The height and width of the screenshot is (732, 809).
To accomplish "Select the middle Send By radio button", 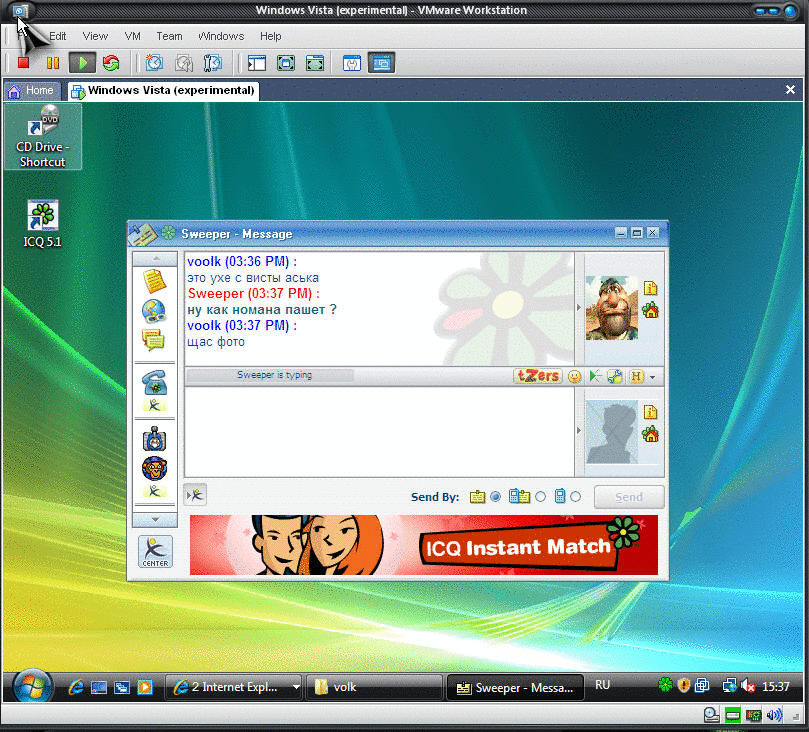I will 540,497.
